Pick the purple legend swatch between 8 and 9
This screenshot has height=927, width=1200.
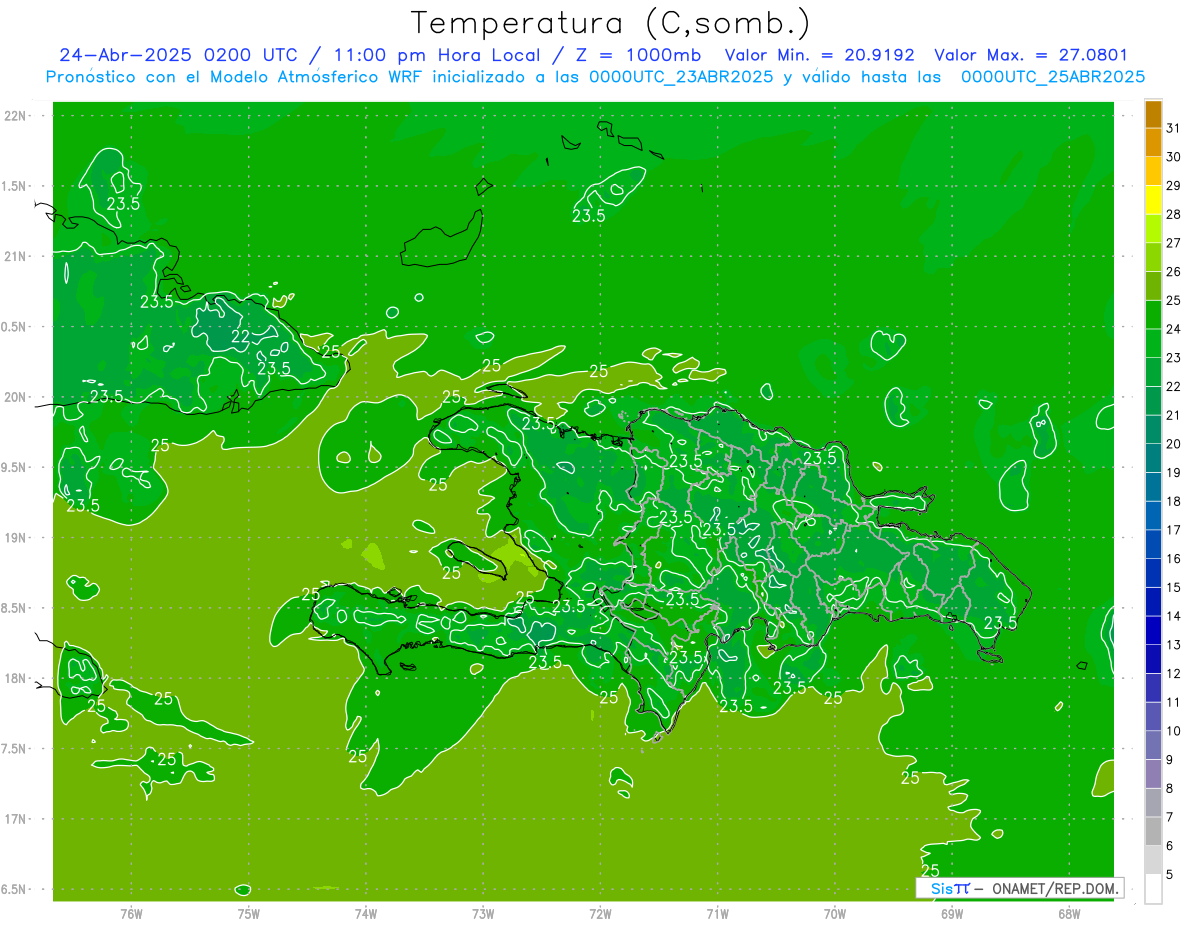click(1153, 774)
